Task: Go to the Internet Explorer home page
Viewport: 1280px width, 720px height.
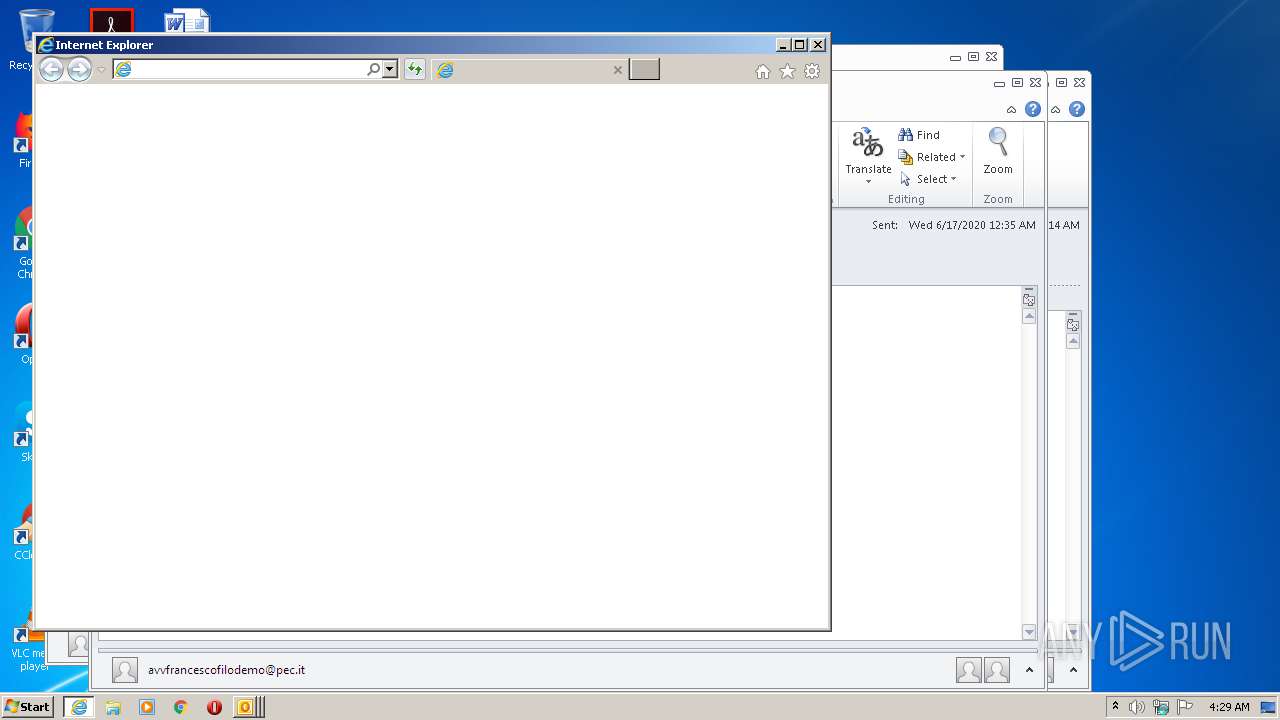Action: [763, 71]
